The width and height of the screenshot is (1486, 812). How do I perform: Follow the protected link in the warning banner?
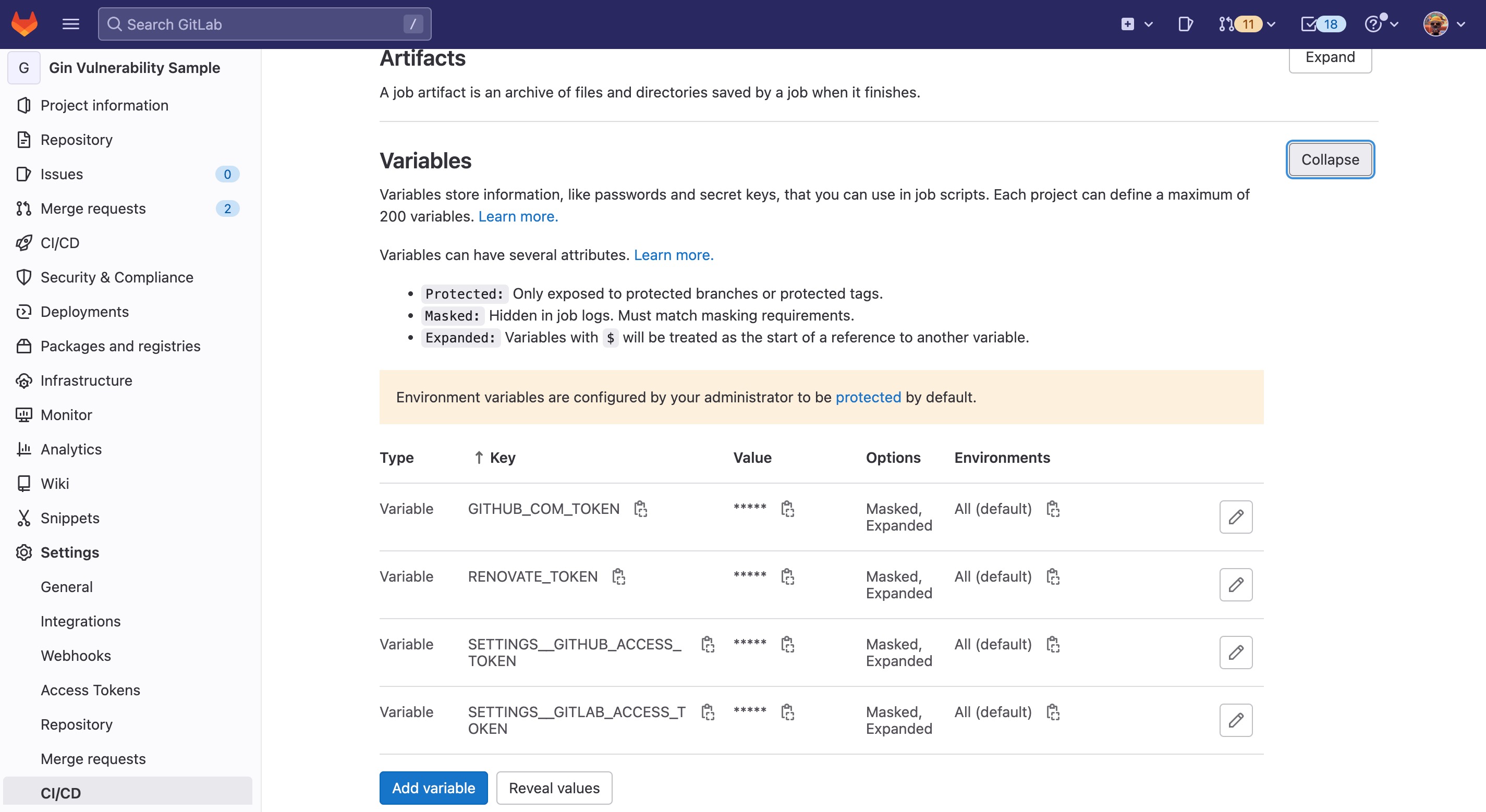(868, 397)
